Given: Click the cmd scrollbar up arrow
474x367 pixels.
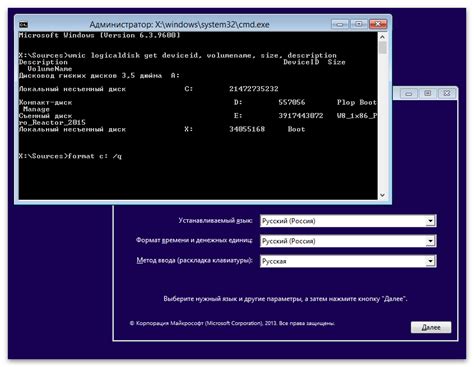Looking at the screenshot, I should click(x=382, y=37).
